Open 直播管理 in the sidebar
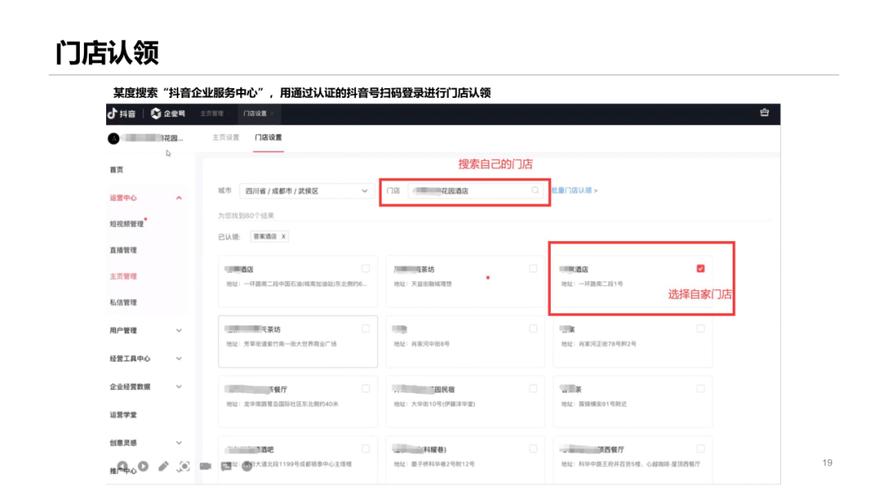This screenshot has width=888, height=500. pos(123,250)
